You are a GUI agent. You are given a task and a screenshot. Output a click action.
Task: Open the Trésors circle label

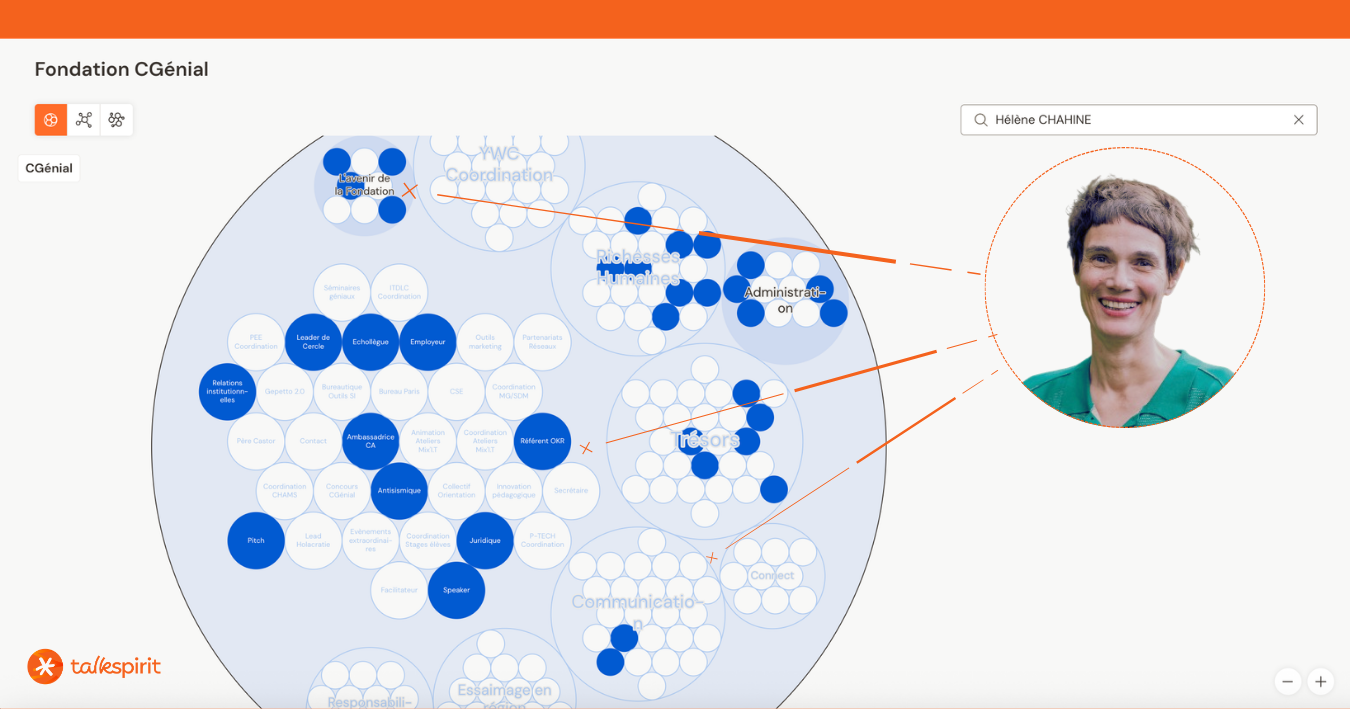click(x=706, y=440)
